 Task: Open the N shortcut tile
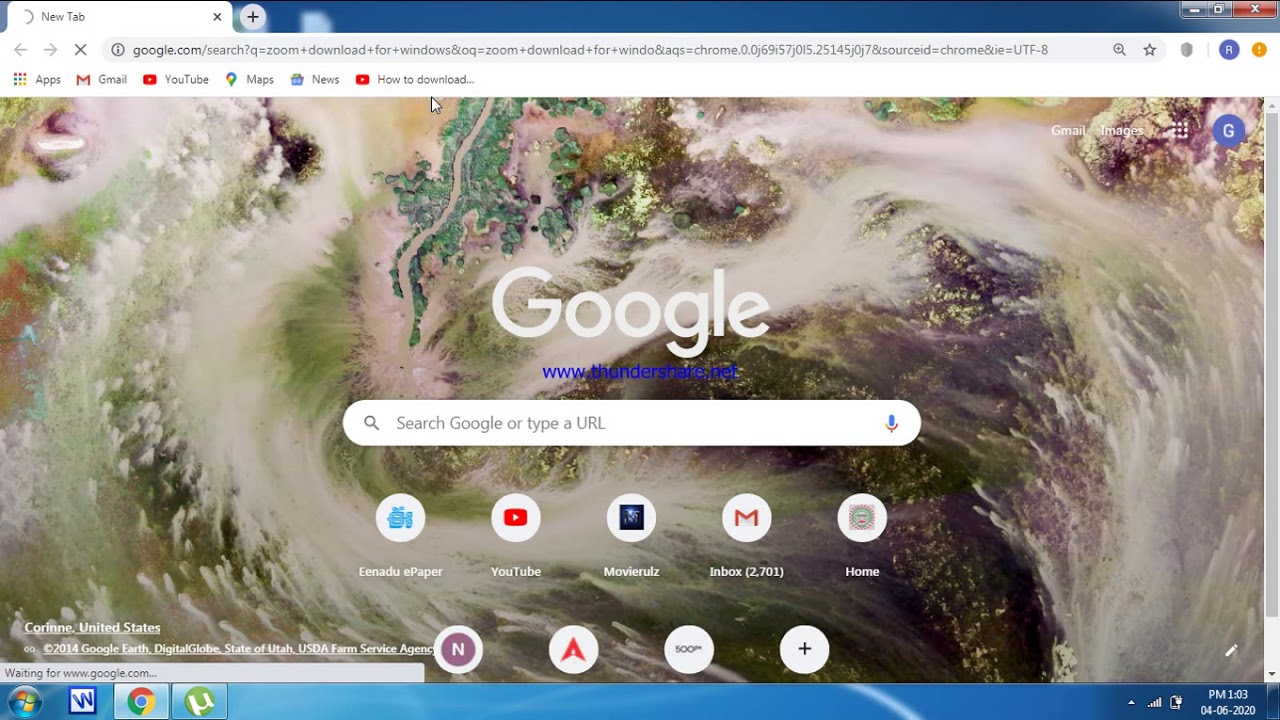point(458,649)
